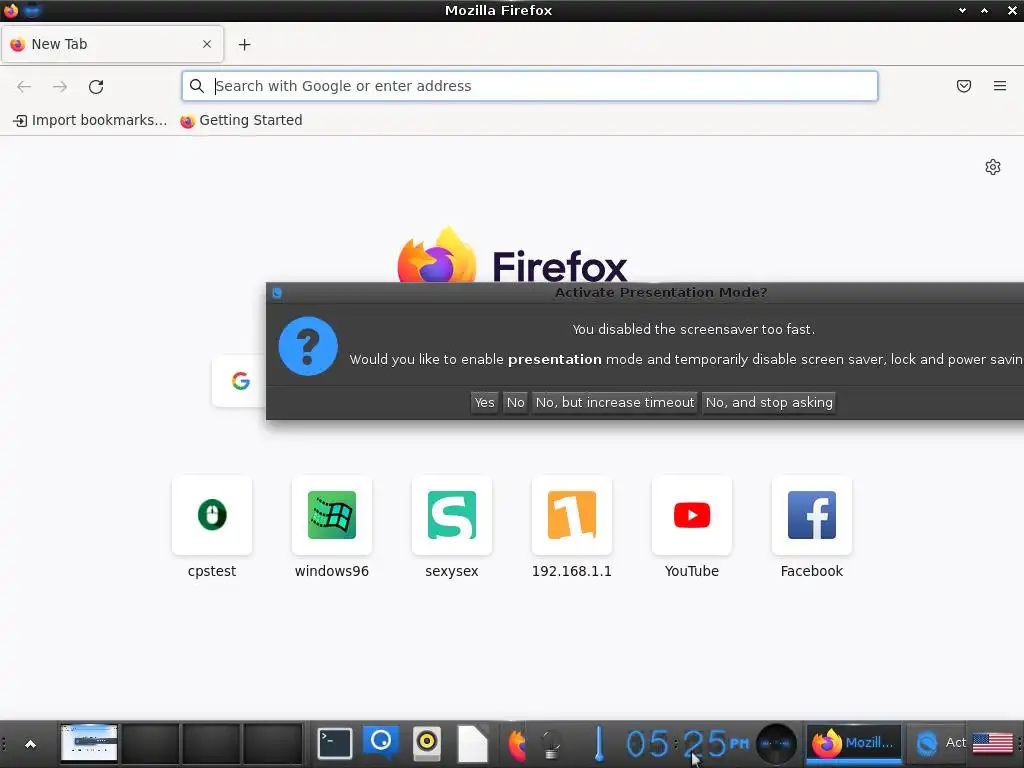Switch to the third workspace in pager
The height and width of the screenshot is (768, 1024).
(x=210, y=743)
